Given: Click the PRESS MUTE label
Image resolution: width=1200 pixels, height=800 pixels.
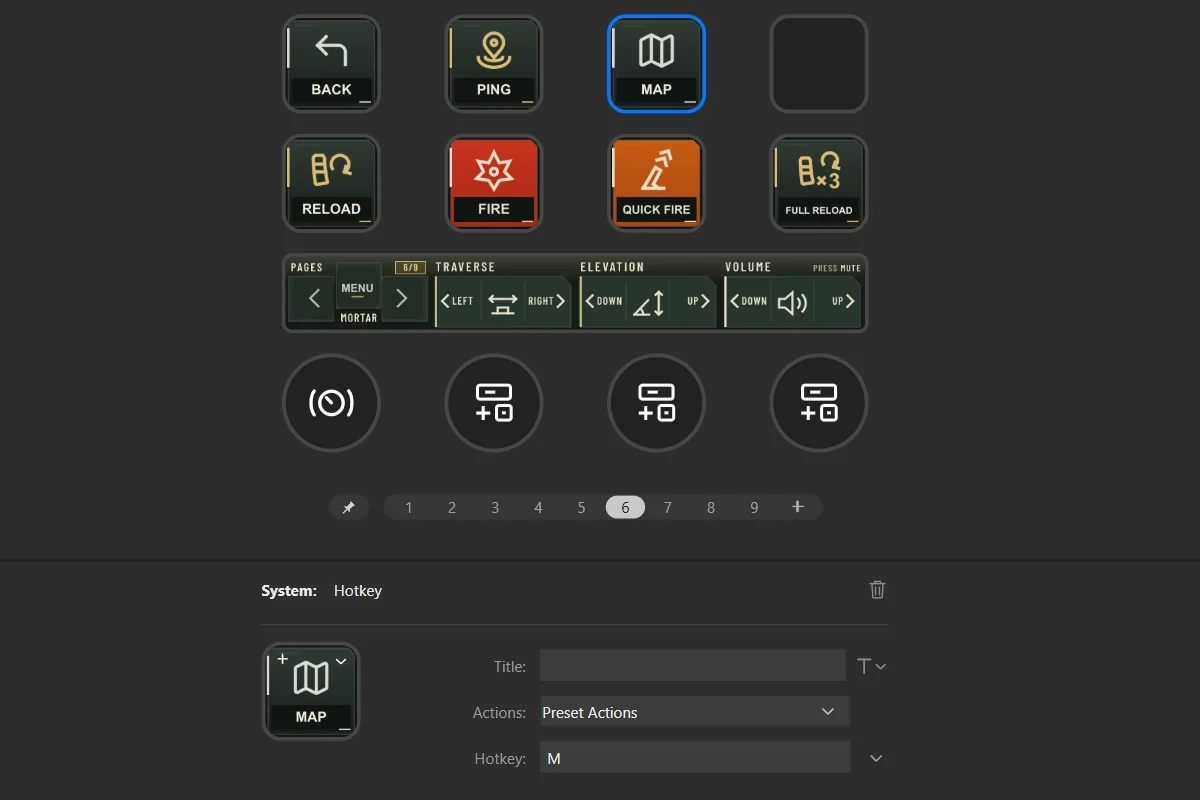Looking at the screenshot, I should pyautogui.click(x=836, y=268).
